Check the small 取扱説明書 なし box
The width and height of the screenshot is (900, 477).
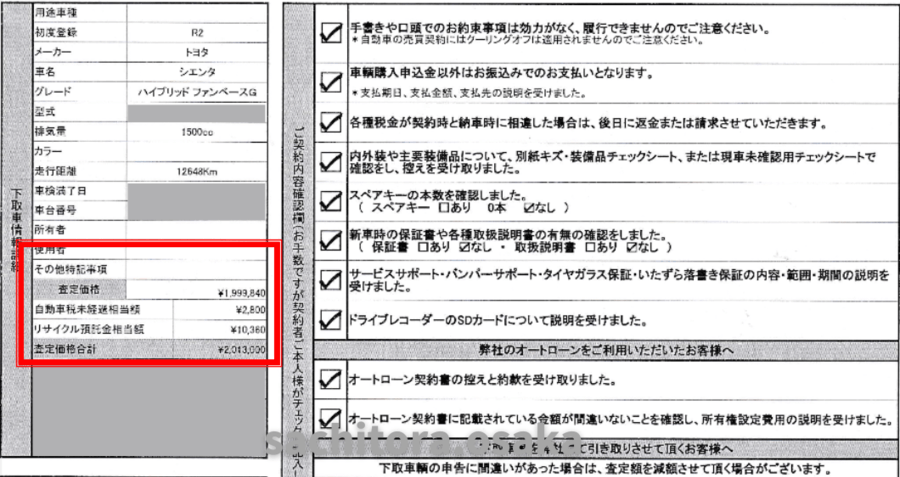[x=631, y=247]
